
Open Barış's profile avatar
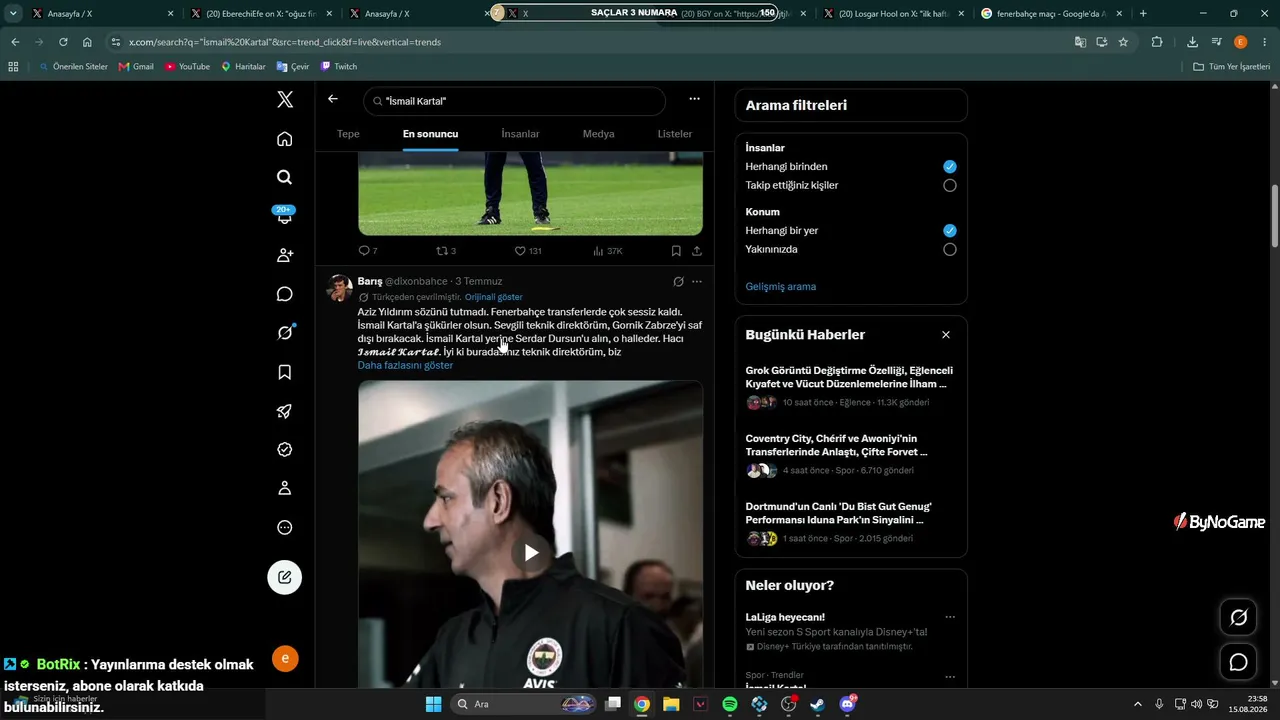click(x=340, y=288)
